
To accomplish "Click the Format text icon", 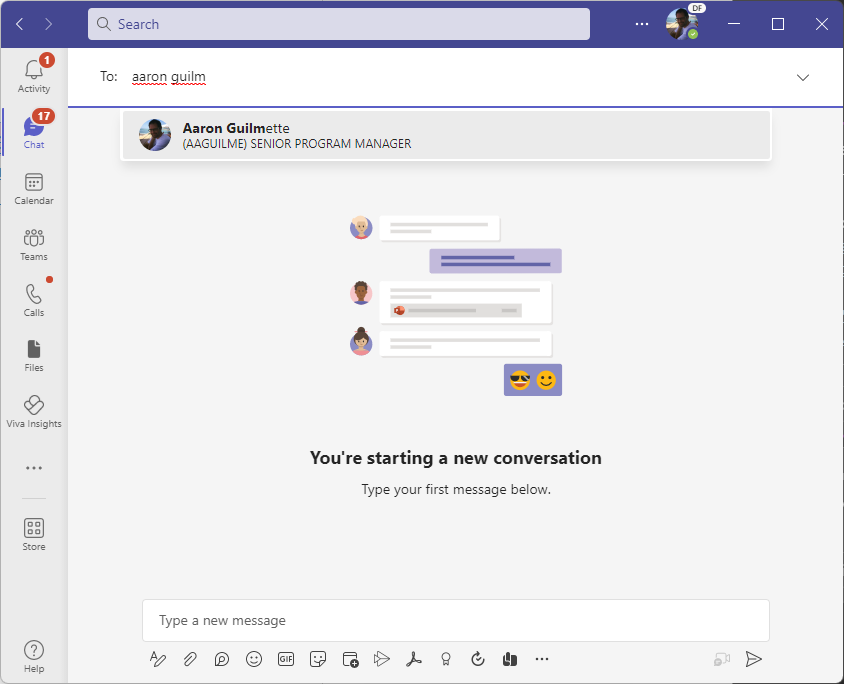I will tap(157, 659).
